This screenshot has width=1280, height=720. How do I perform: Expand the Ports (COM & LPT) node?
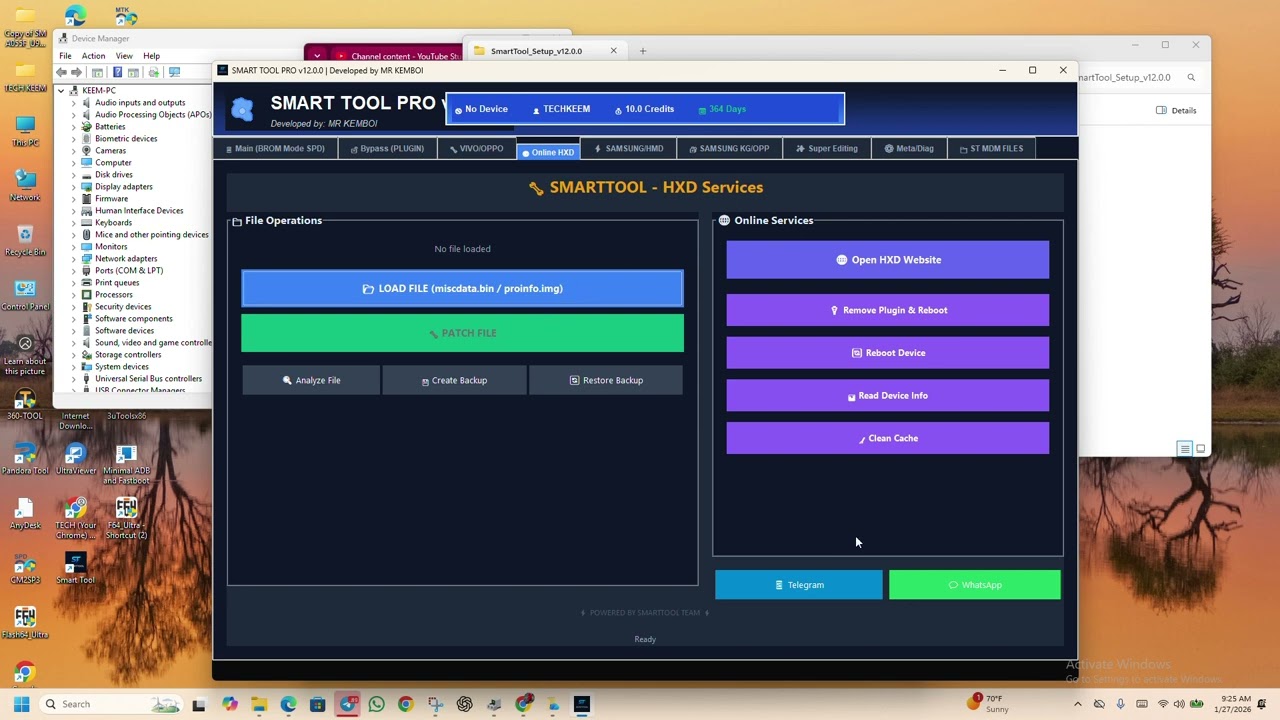tap(73, 271)
